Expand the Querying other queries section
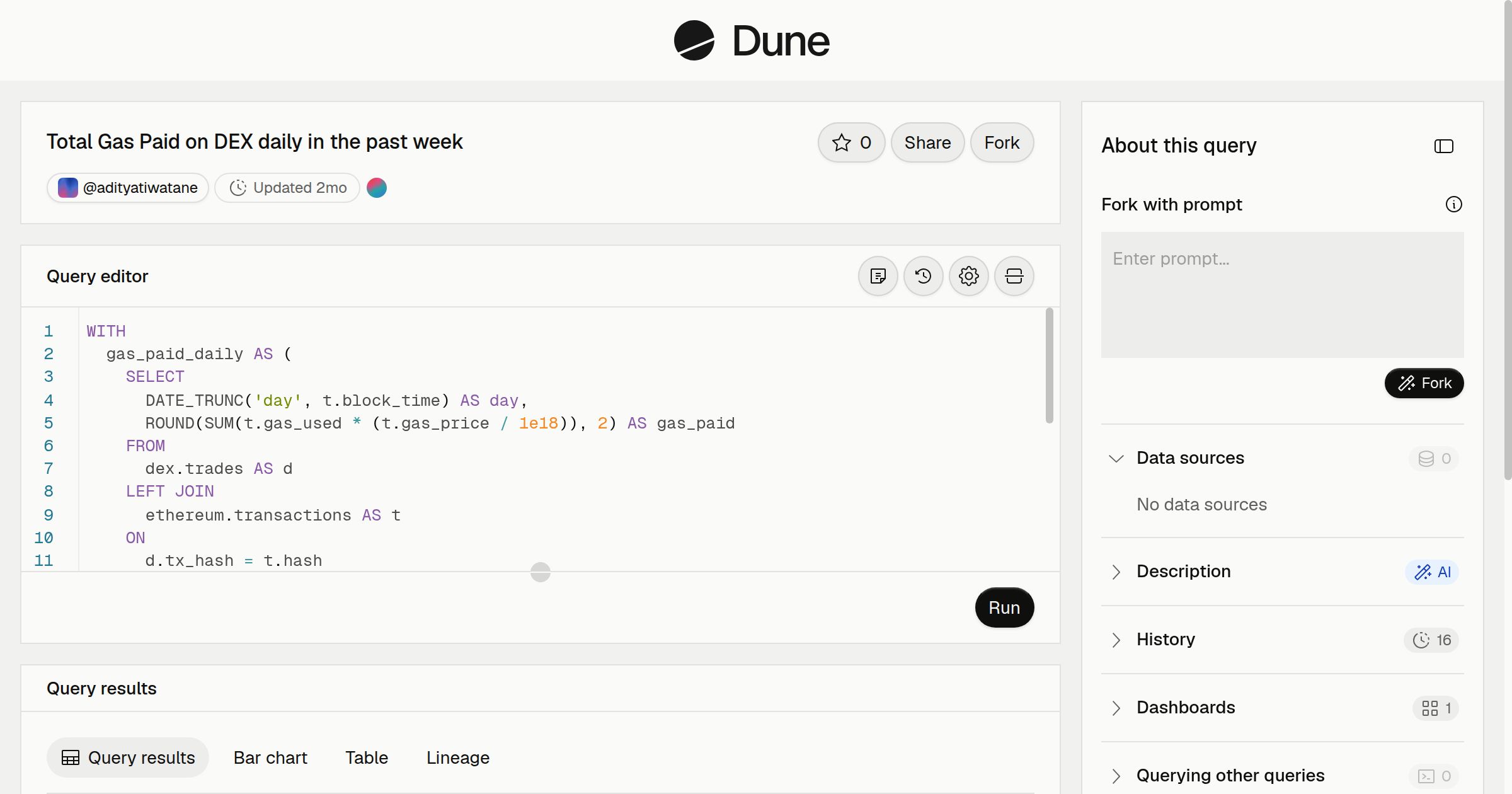This screenshot has width=1512, height=794. coord(1116,776)
